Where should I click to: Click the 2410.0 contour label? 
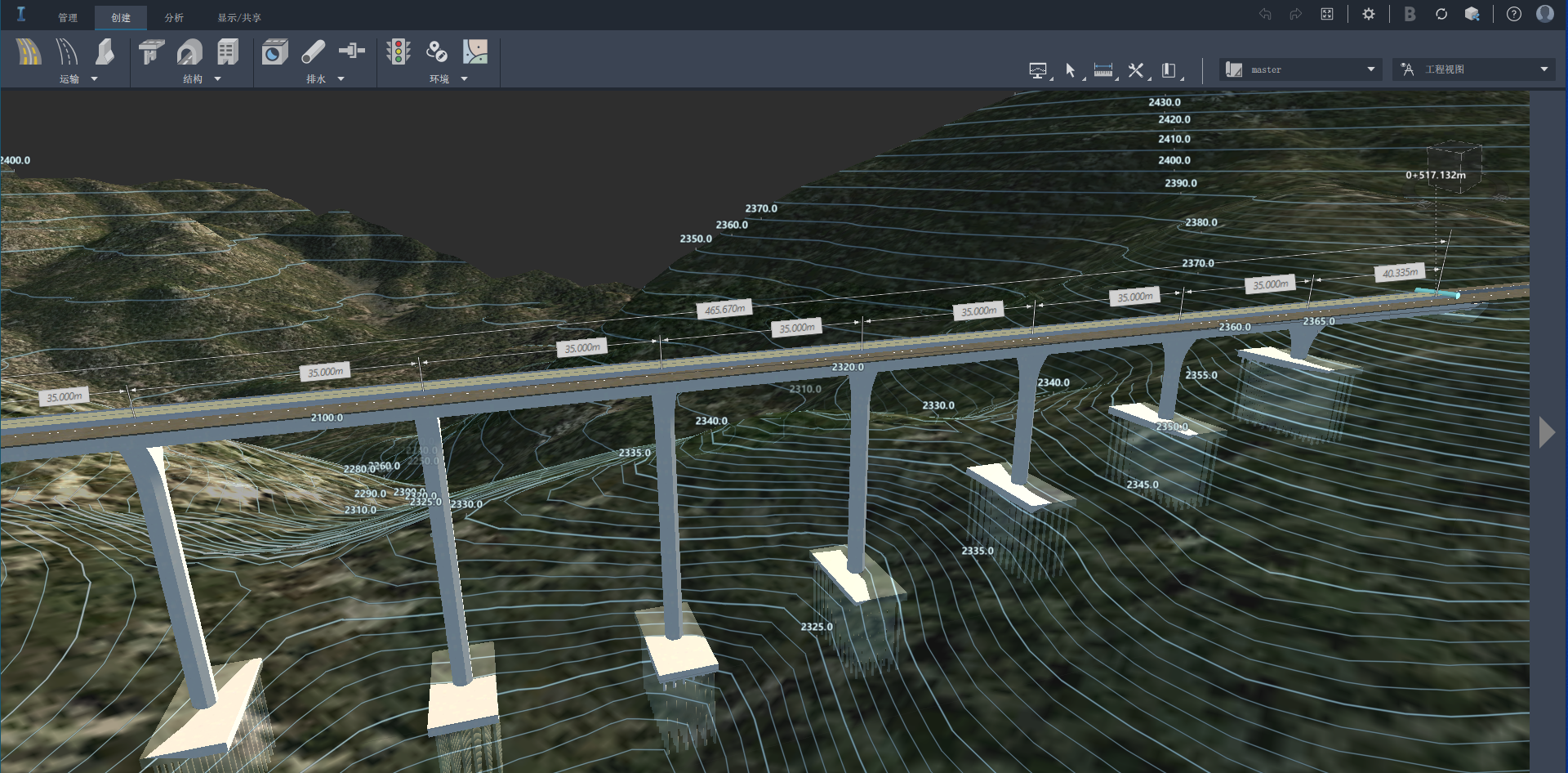coord(1174,139)
